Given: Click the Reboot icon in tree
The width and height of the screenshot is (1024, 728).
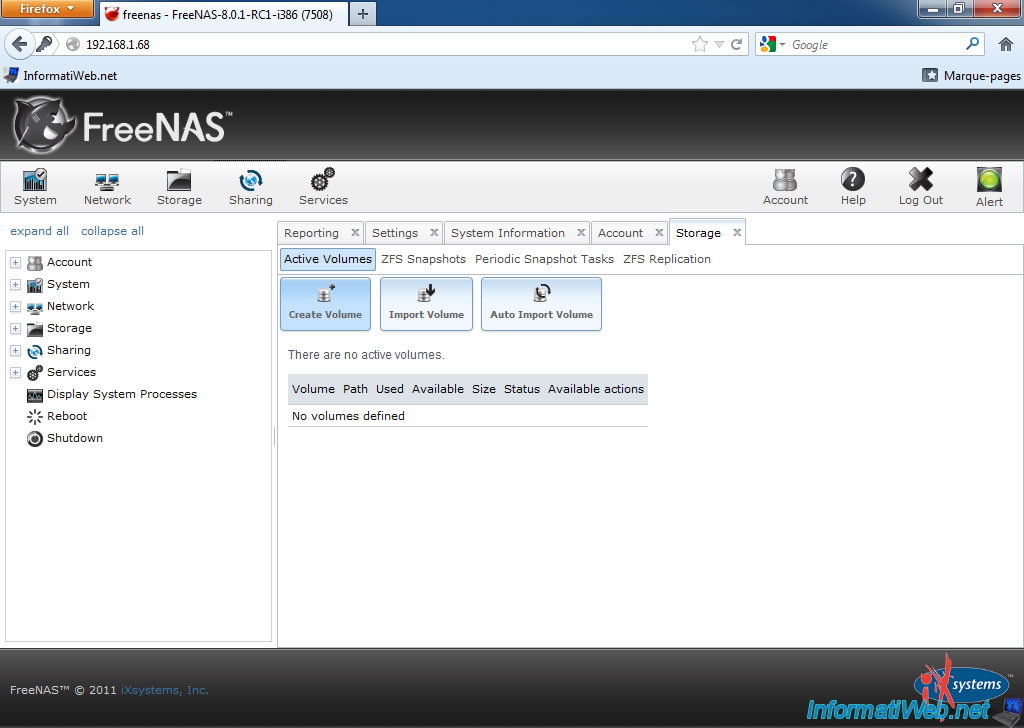Looking at the screenshot, I should click(35, 417).
